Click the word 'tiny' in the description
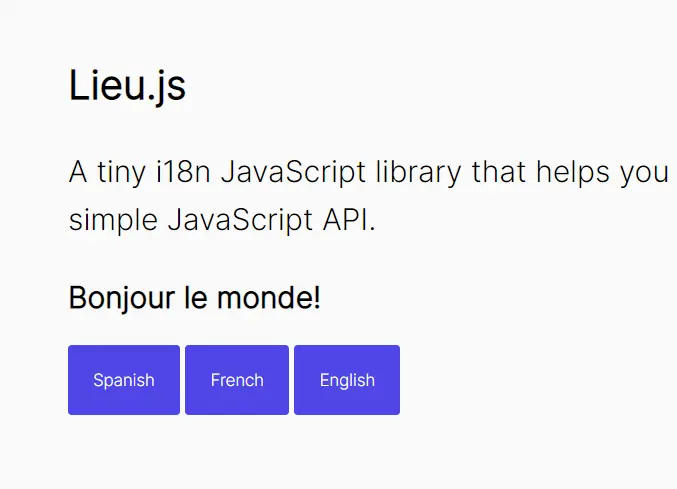677x489 pixels. click(121, 173)
